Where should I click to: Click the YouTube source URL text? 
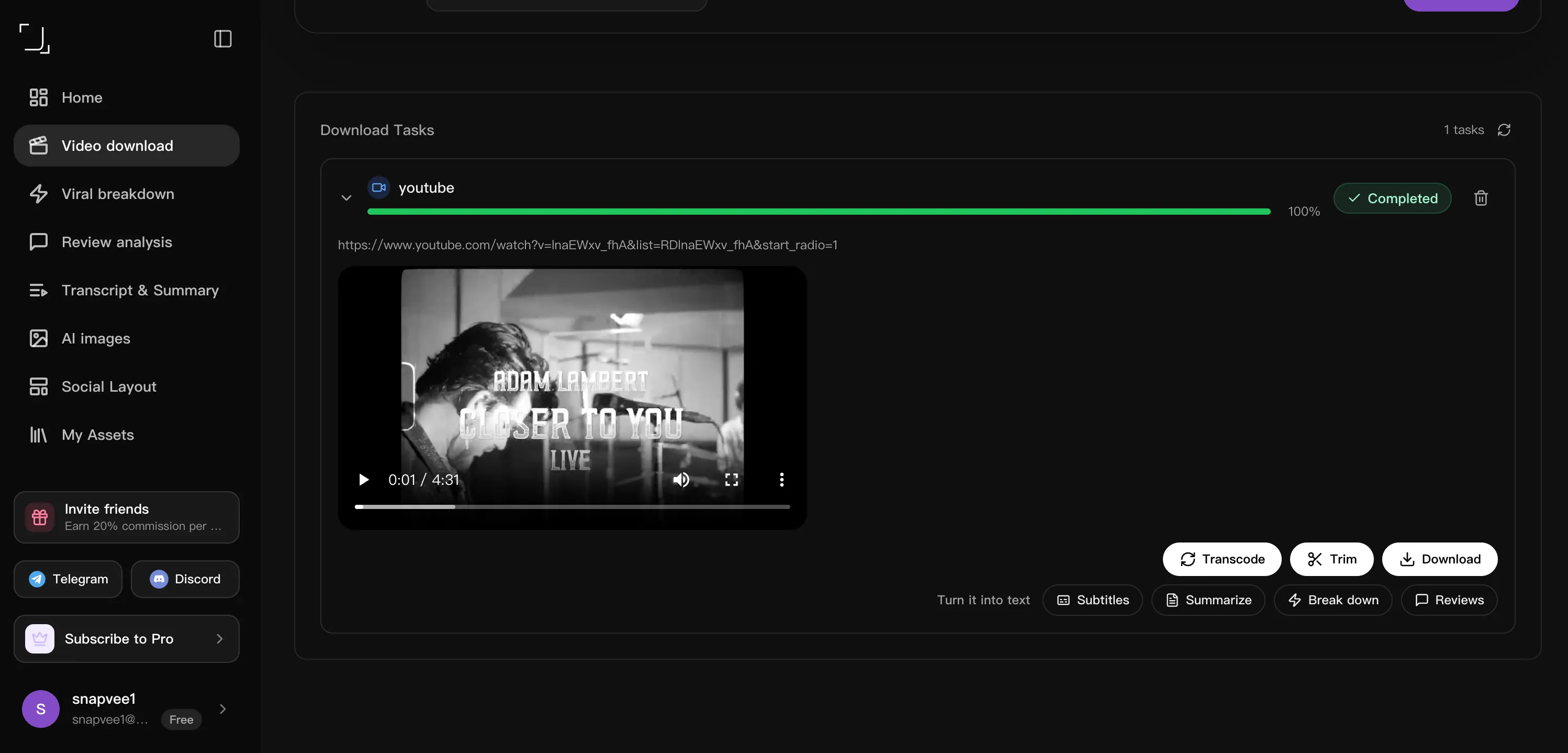(587, 245)
